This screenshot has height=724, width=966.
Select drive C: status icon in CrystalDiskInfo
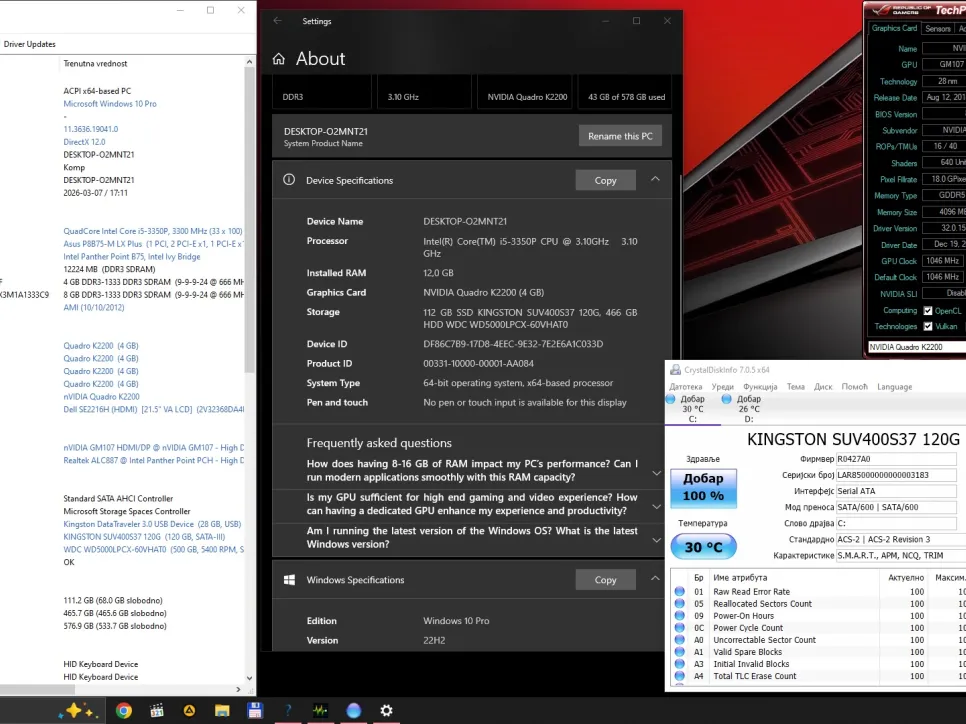(x=671, y=399)
